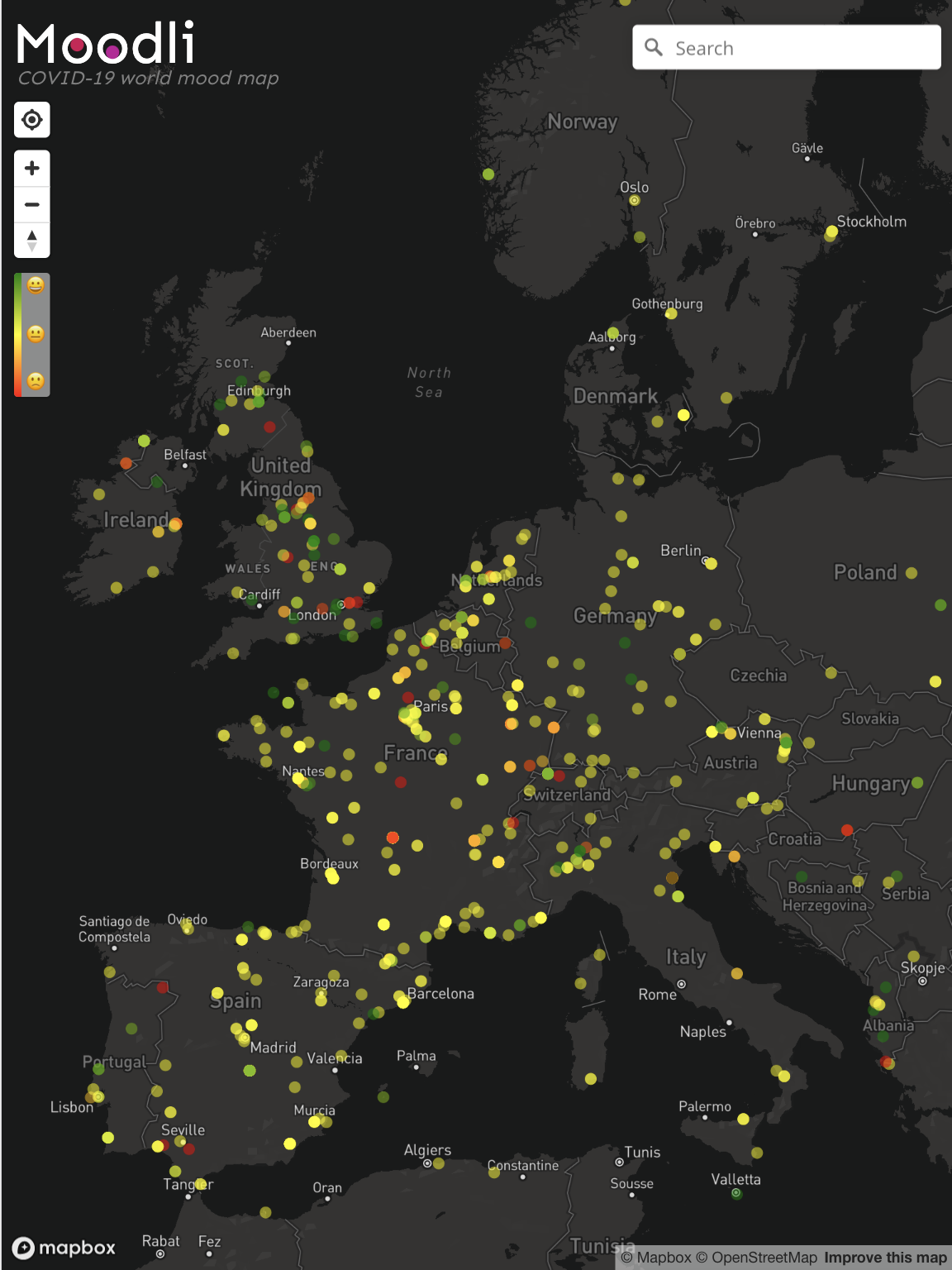
Task: Click the Palma city label
Action: pyautogui.click(x=416, y=1056)
